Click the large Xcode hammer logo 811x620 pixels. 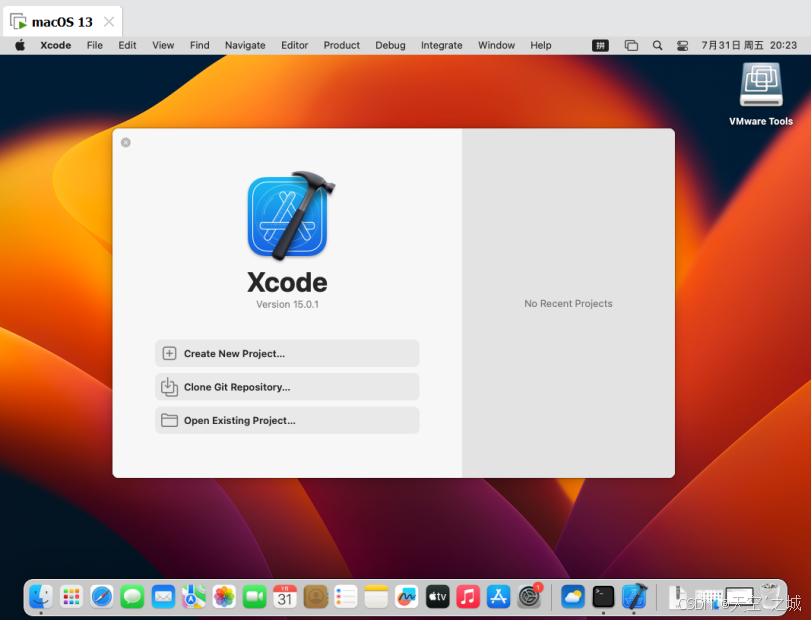(291, 215)
